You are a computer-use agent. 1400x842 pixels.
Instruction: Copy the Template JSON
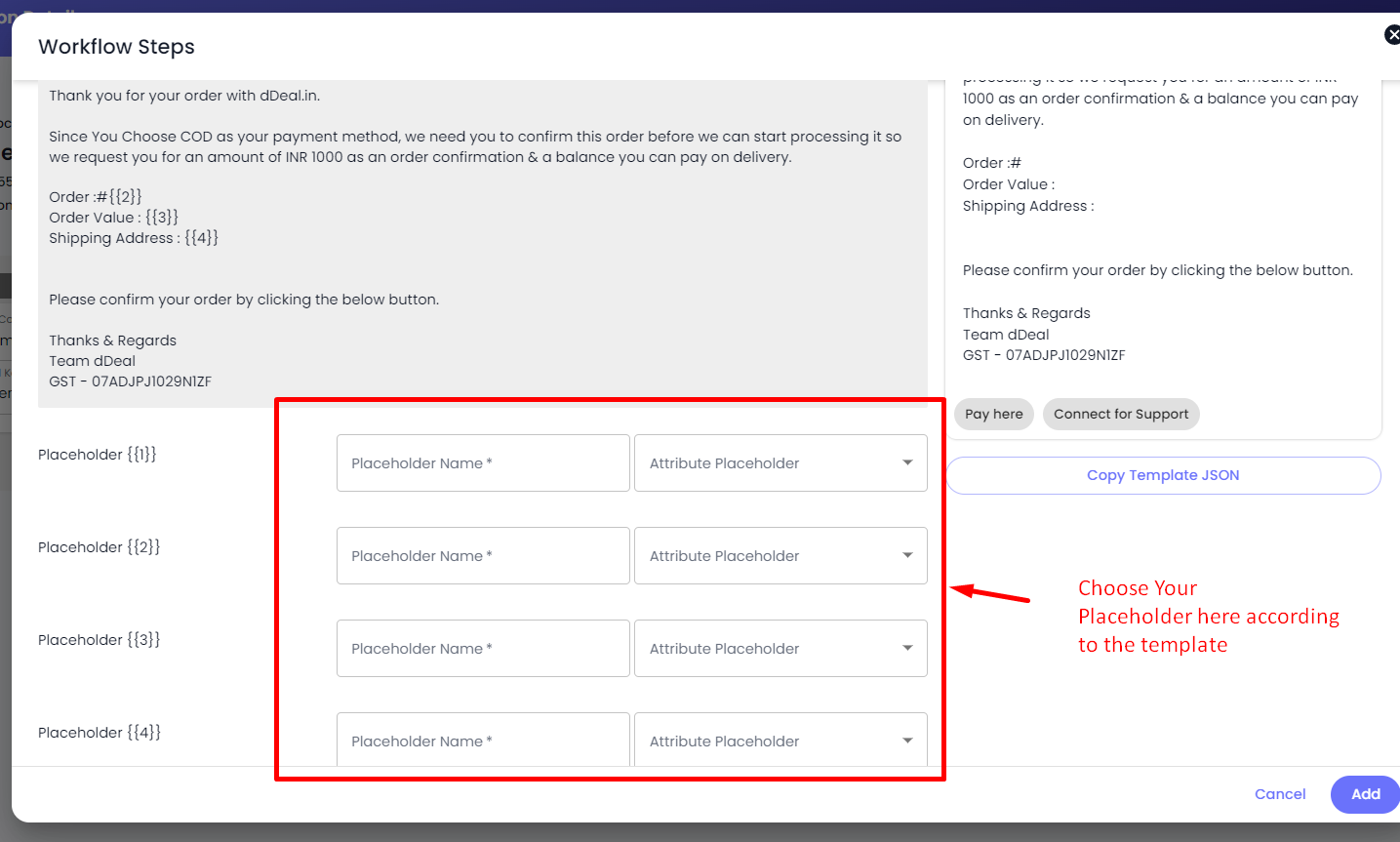pos(1163,476)
